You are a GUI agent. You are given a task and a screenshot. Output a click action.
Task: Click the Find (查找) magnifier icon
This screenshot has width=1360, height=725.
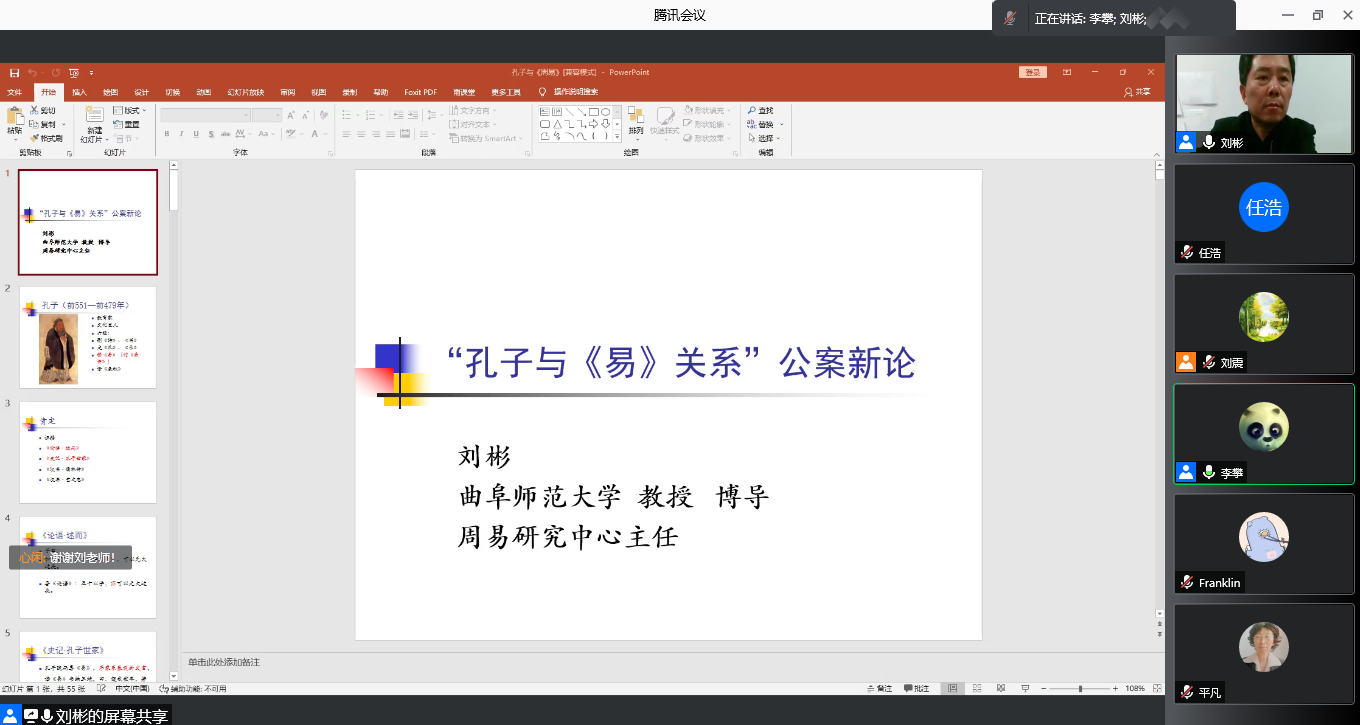click(x=751, y=110)
